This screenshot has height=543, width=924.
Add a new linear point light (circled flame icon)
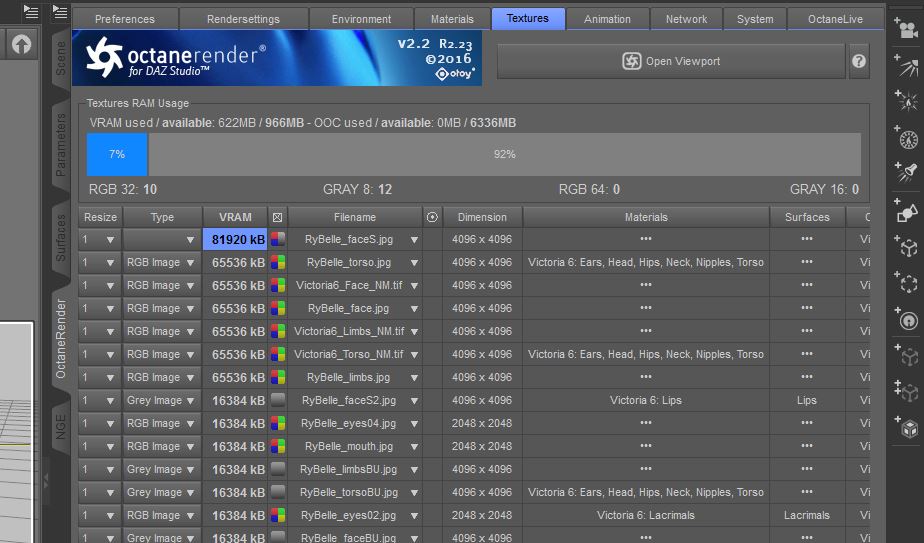pyautogui.click(x=906, y=138)
